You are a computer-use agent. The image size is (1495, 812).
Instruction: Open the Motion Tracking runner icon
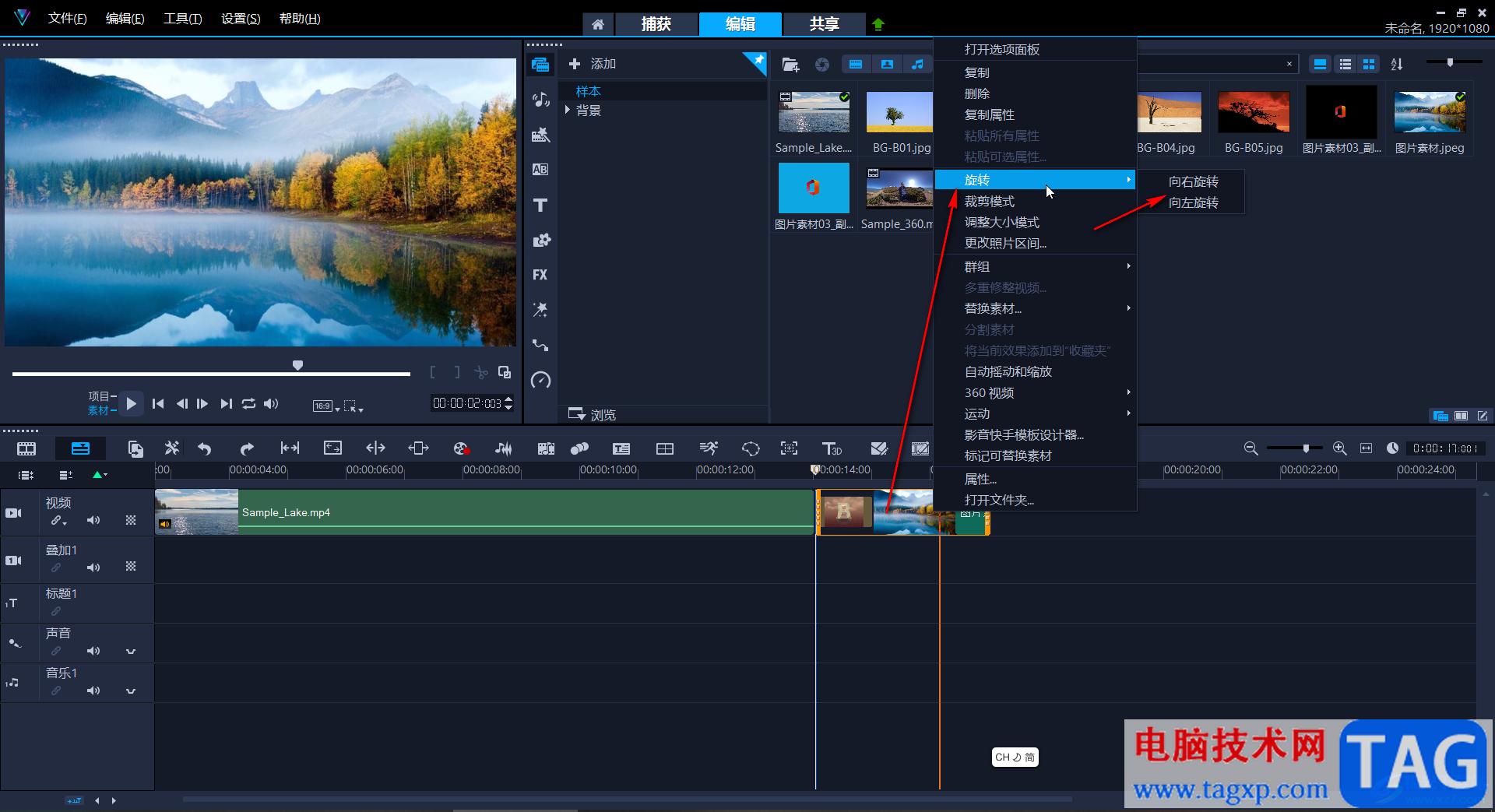709,448
